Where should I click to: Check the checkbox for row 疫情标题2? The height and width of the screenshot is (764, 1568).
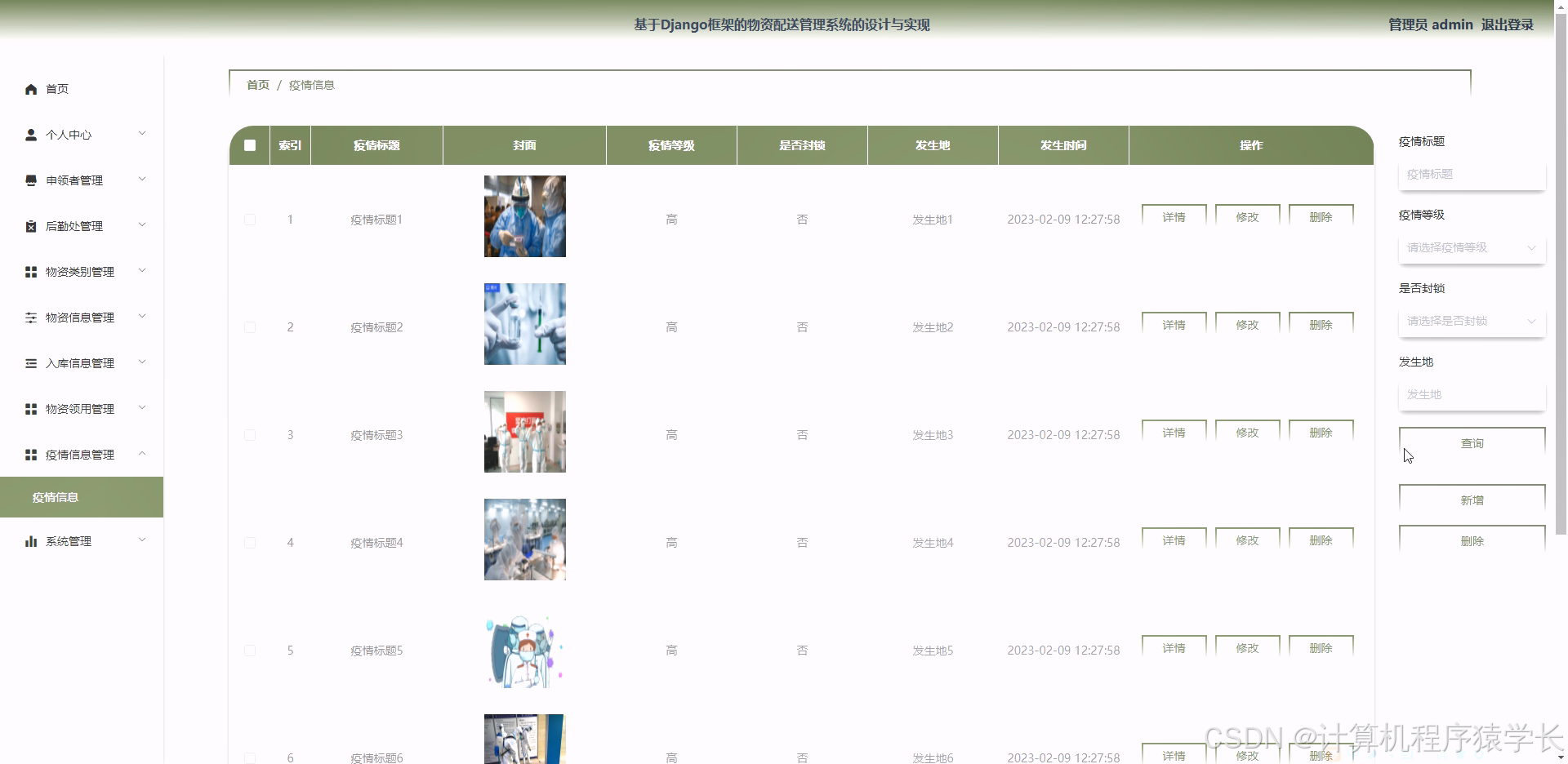[250, 327]
